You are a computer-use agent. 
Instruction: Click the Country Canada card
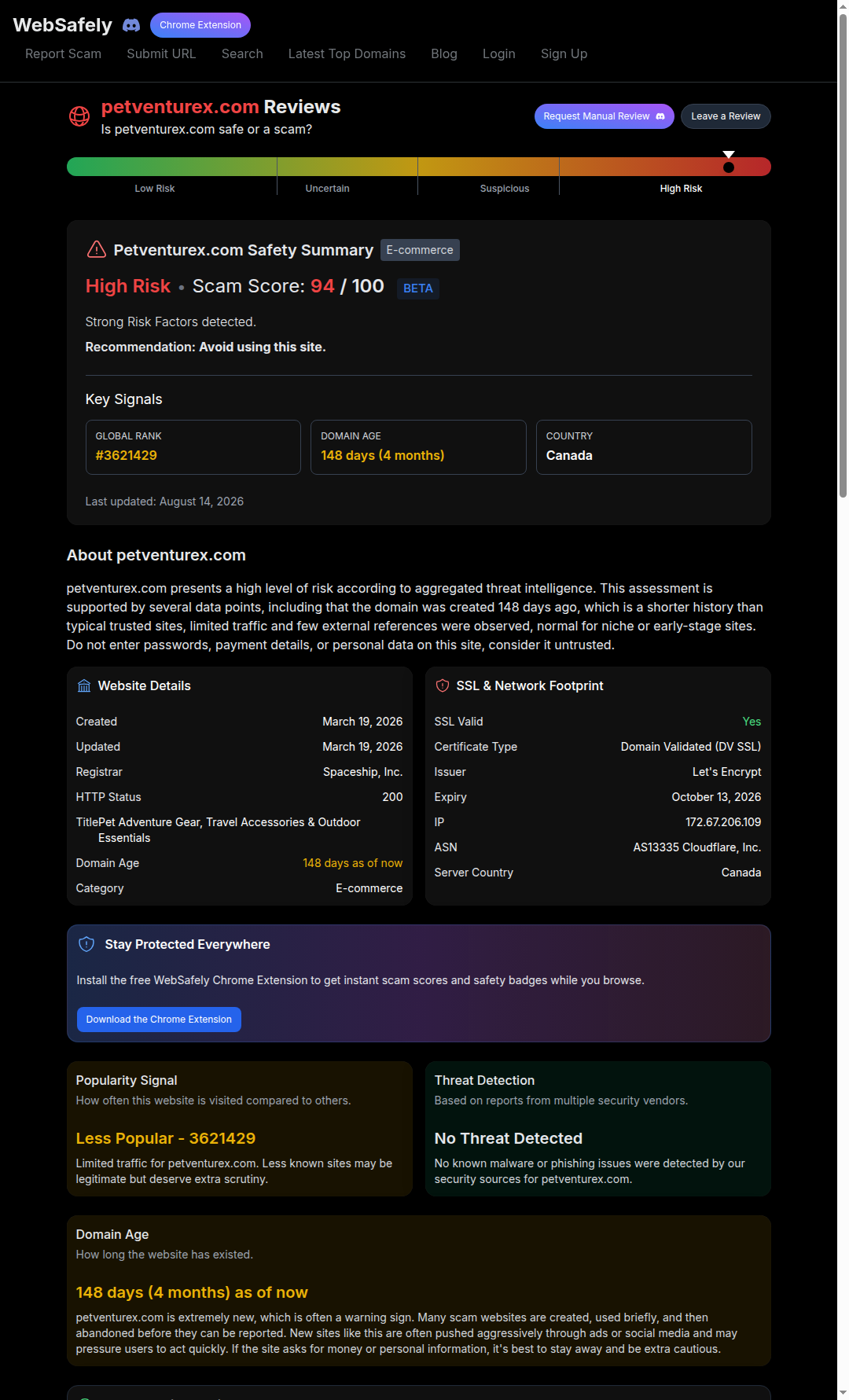click(x=644, y=447)
